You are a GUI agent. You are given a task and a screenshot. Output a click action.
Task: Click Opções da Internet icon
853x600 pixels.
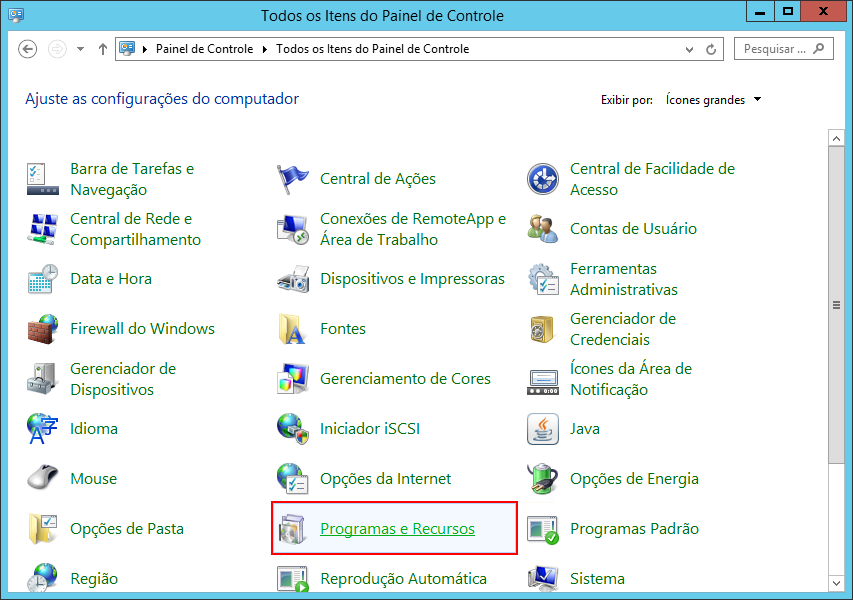click(293, 479)
